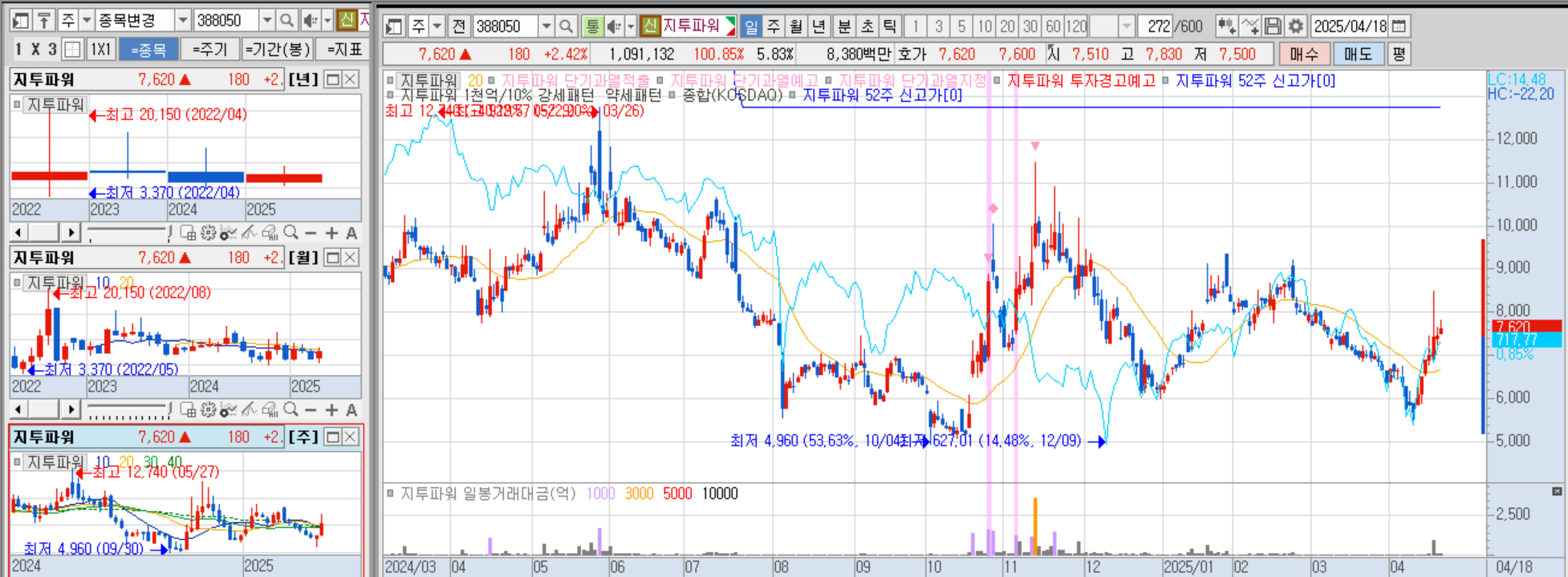Toggle 지투파워 단기과열적출 indicator checkbox
The image size is (1568, 577).
click(492, 80)
